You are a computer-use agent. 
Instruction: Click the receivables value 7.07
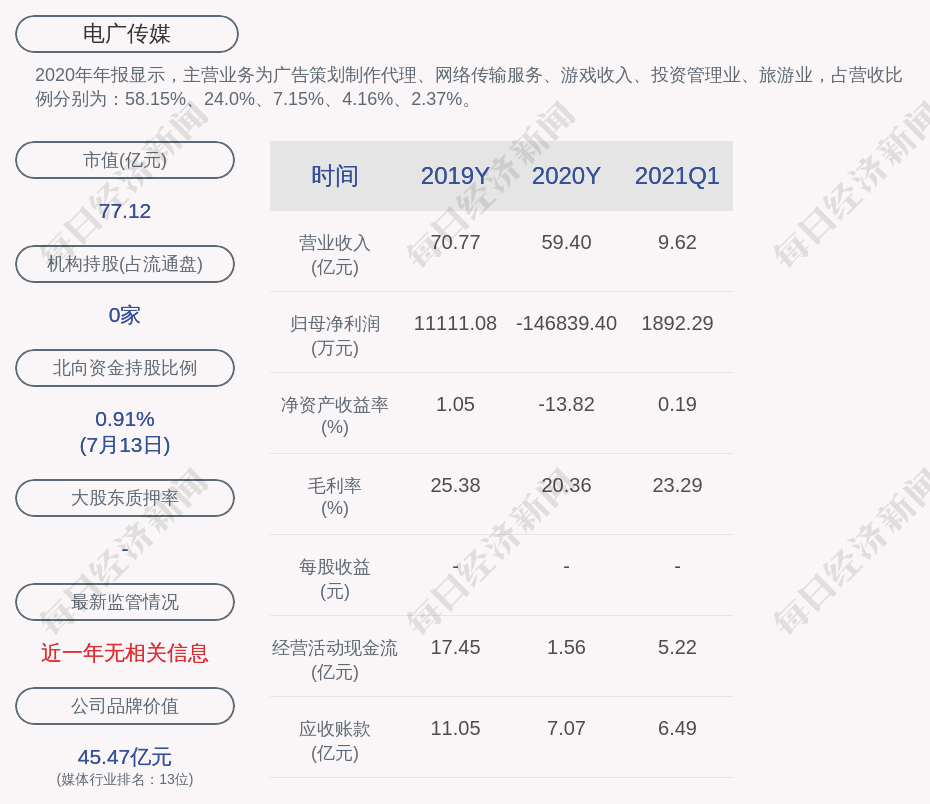point(566,729)
